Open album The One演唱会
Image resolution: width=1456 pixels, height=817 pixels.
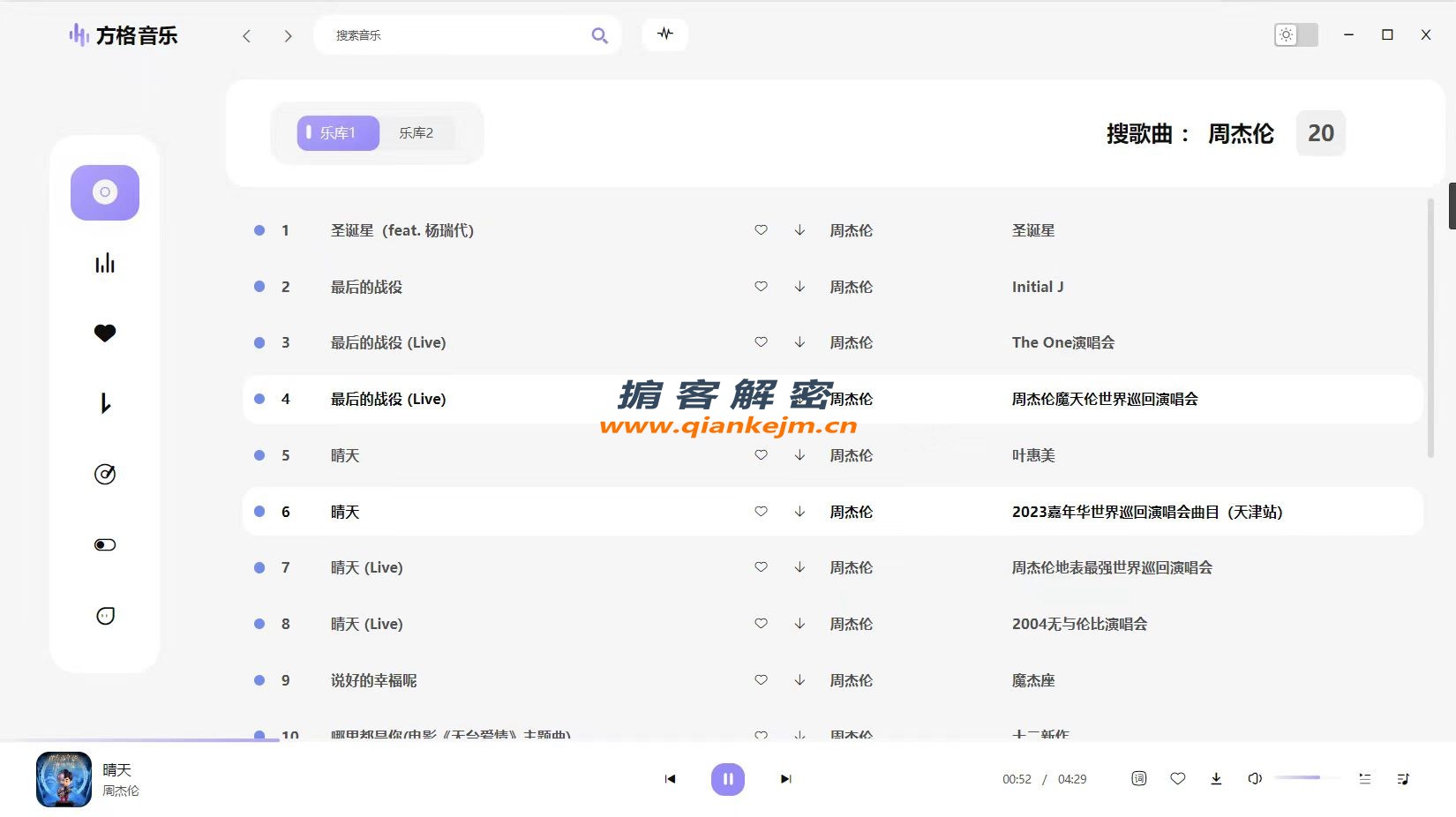1063,342
